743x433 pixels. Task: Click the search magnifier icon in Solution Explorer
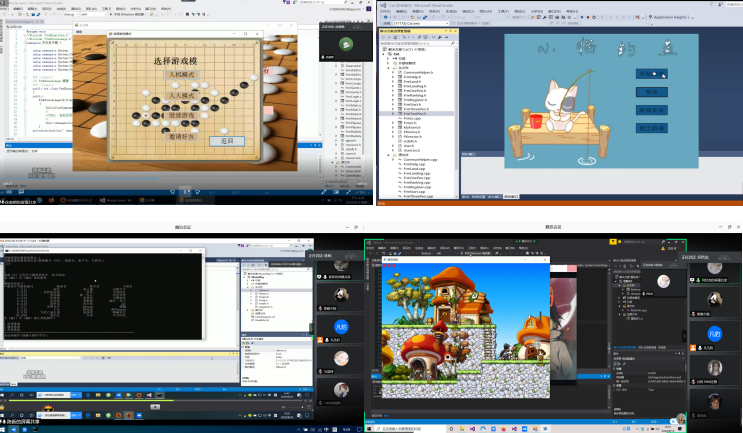(x=453, y=43)
